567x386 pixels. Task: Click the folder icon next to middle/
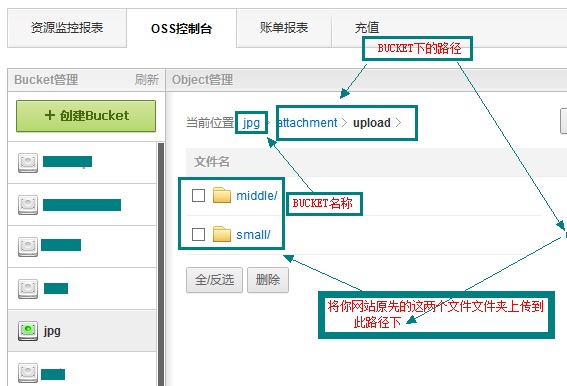tap(222, 195)
